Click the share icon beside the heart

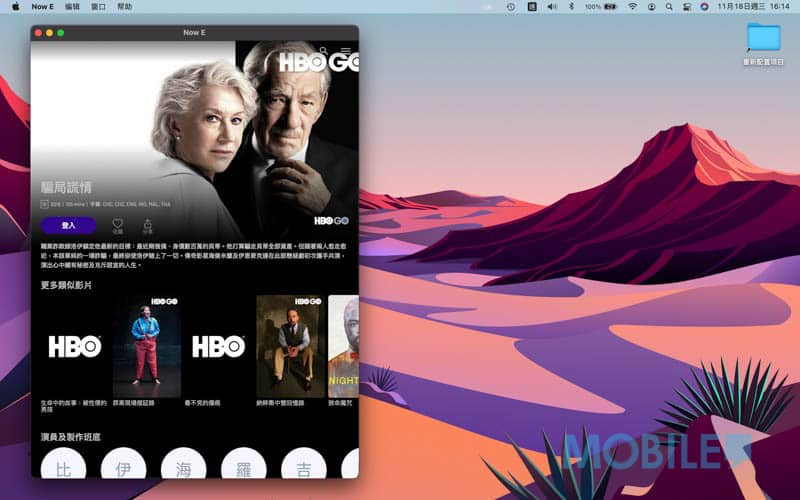[x=147, y=225]
